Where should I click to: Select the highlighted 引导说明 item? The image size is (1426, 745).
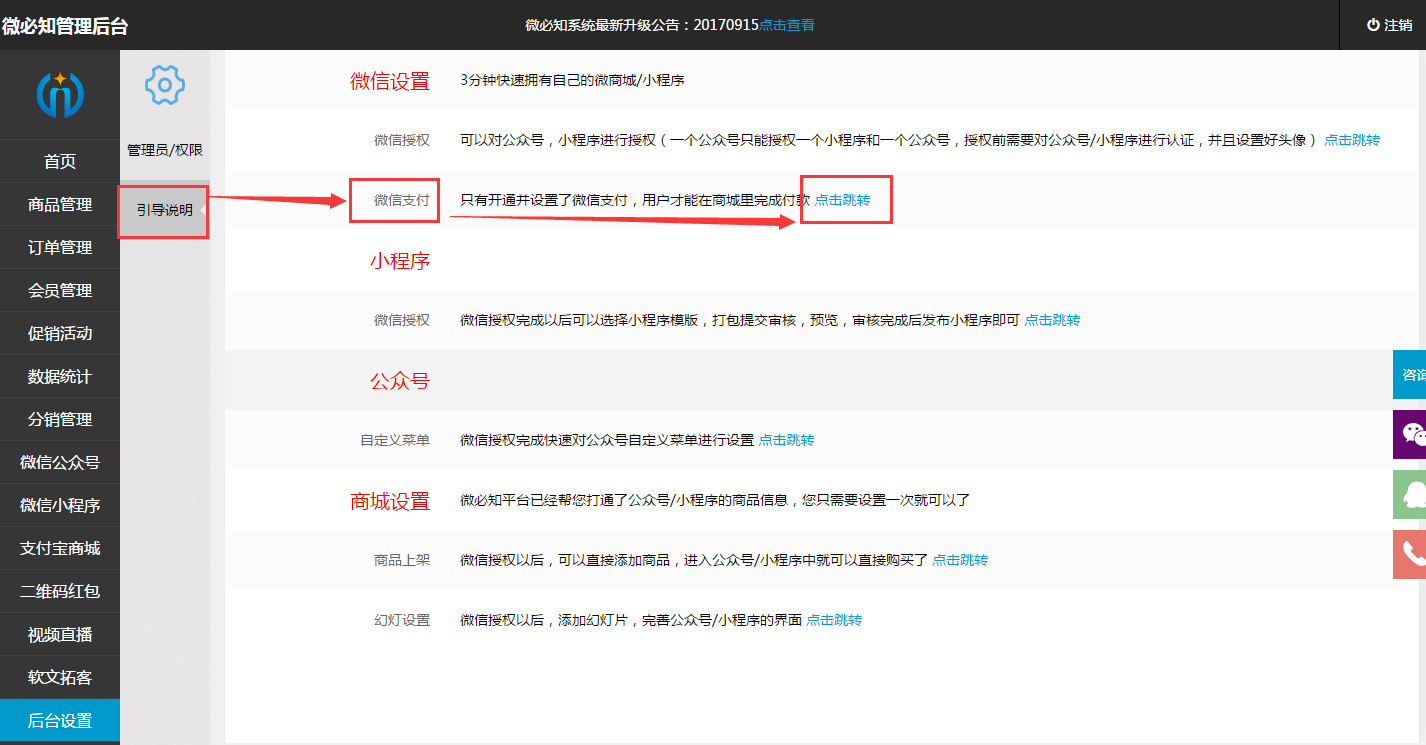163,211
